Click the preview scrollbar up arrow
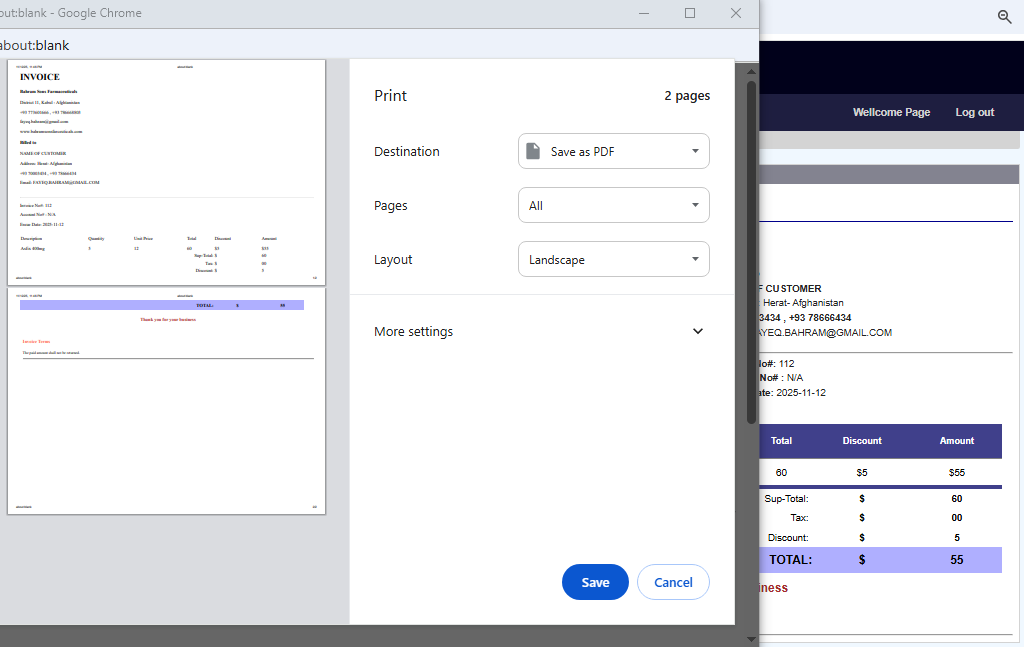Screen dimensions: 1024x647 point(751,67)
